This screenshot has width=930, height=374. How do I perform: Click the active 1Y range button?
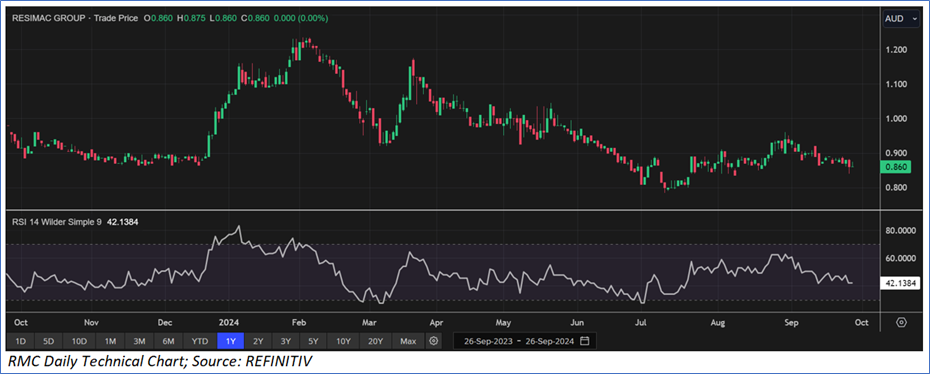coord(230,341)
